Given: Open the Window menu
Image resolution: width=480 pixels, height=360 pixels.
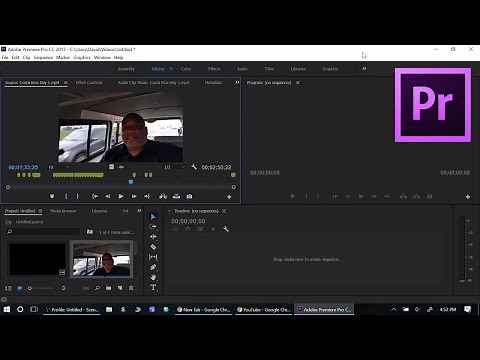Looking at the screenshot, I should tap(102, 57).
